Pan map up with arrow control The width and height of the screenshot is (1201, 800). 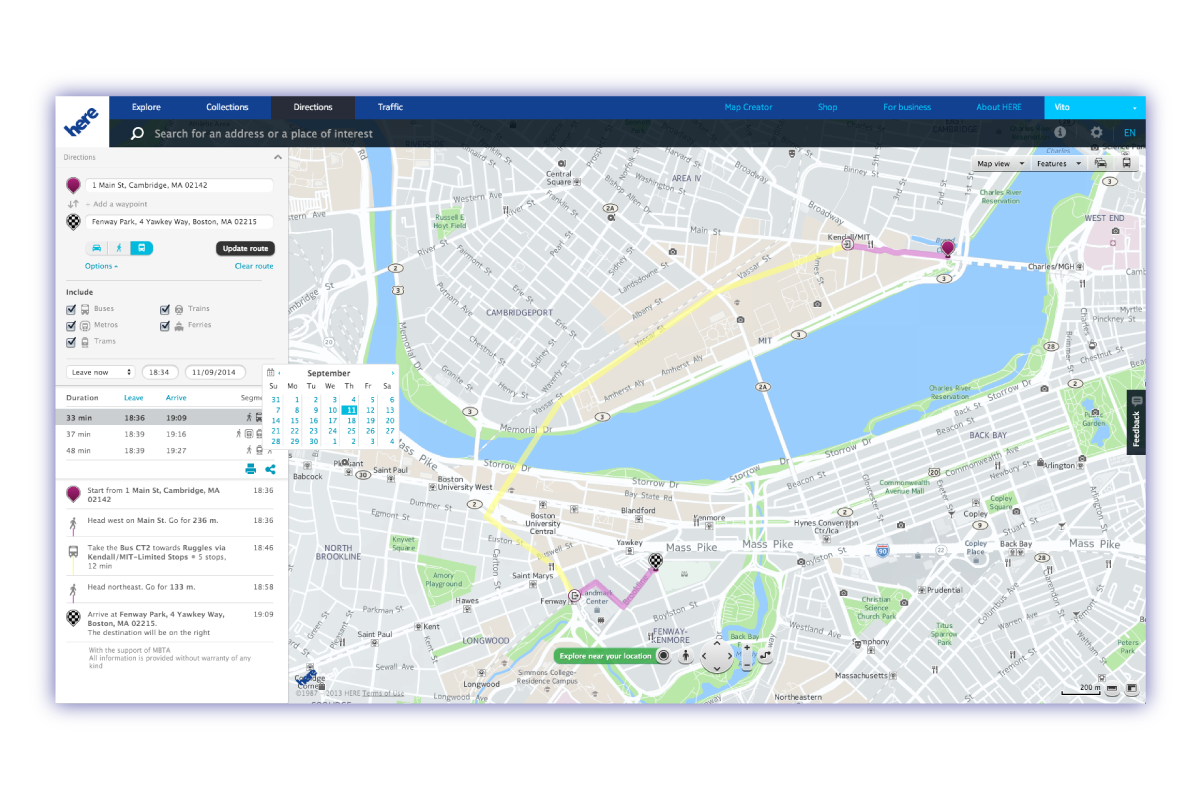tap(717, 642)
